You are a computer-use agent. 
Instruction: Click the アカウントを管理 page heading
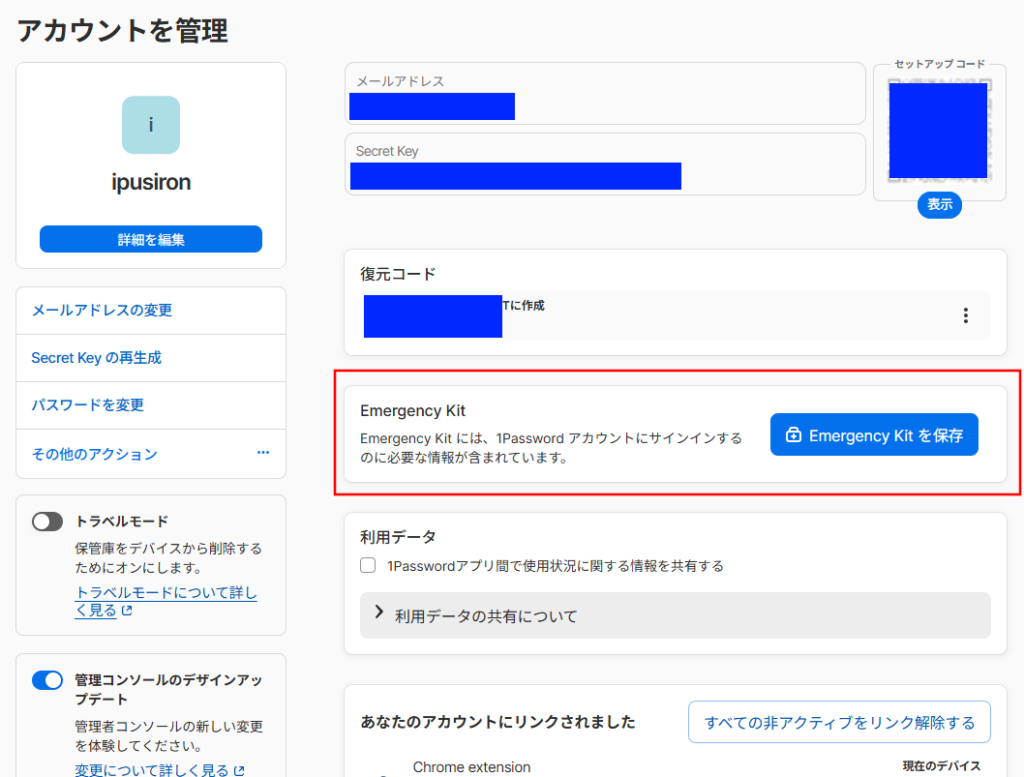(123, 30)
